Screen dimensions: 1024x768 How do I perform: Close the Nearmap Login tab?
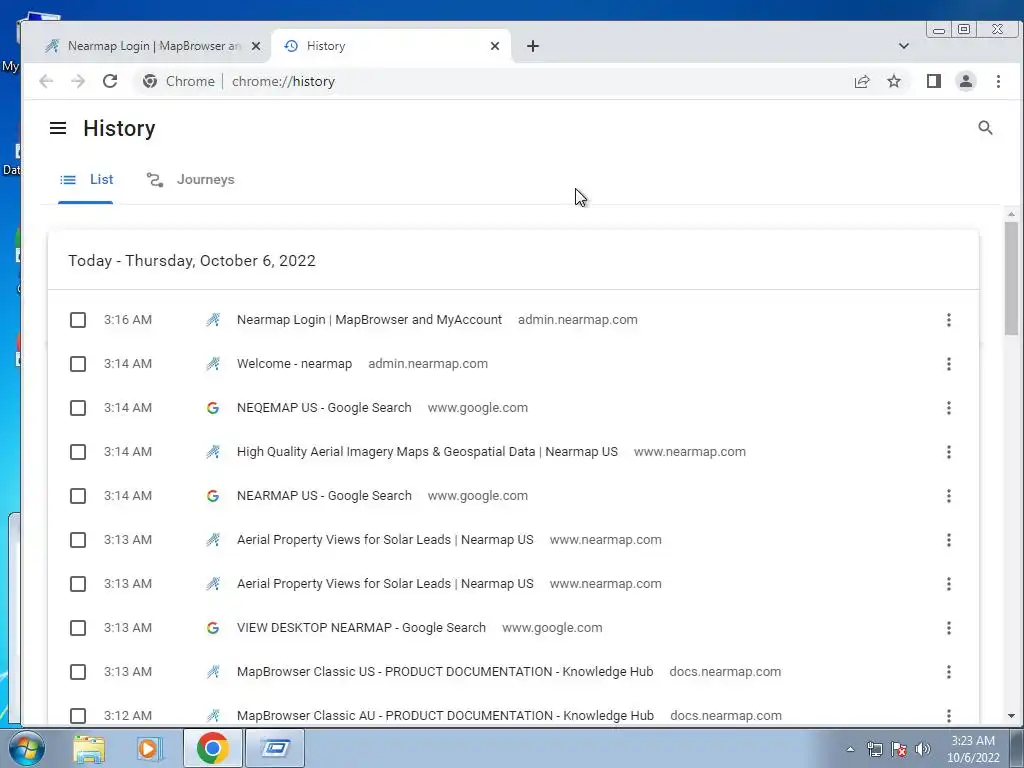[256, 46]
